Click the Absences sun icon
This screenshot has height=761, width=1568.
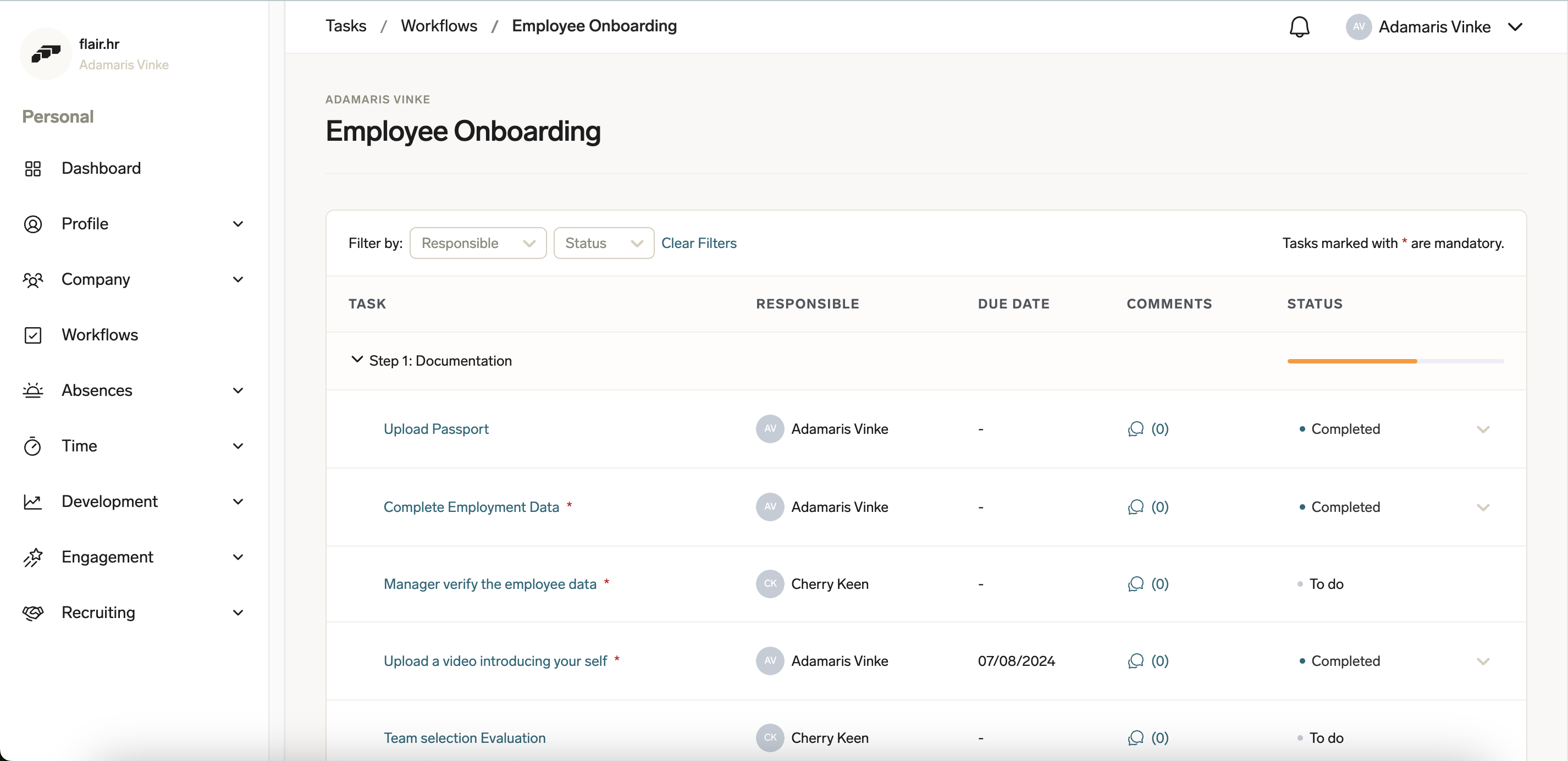click(34, 390)
